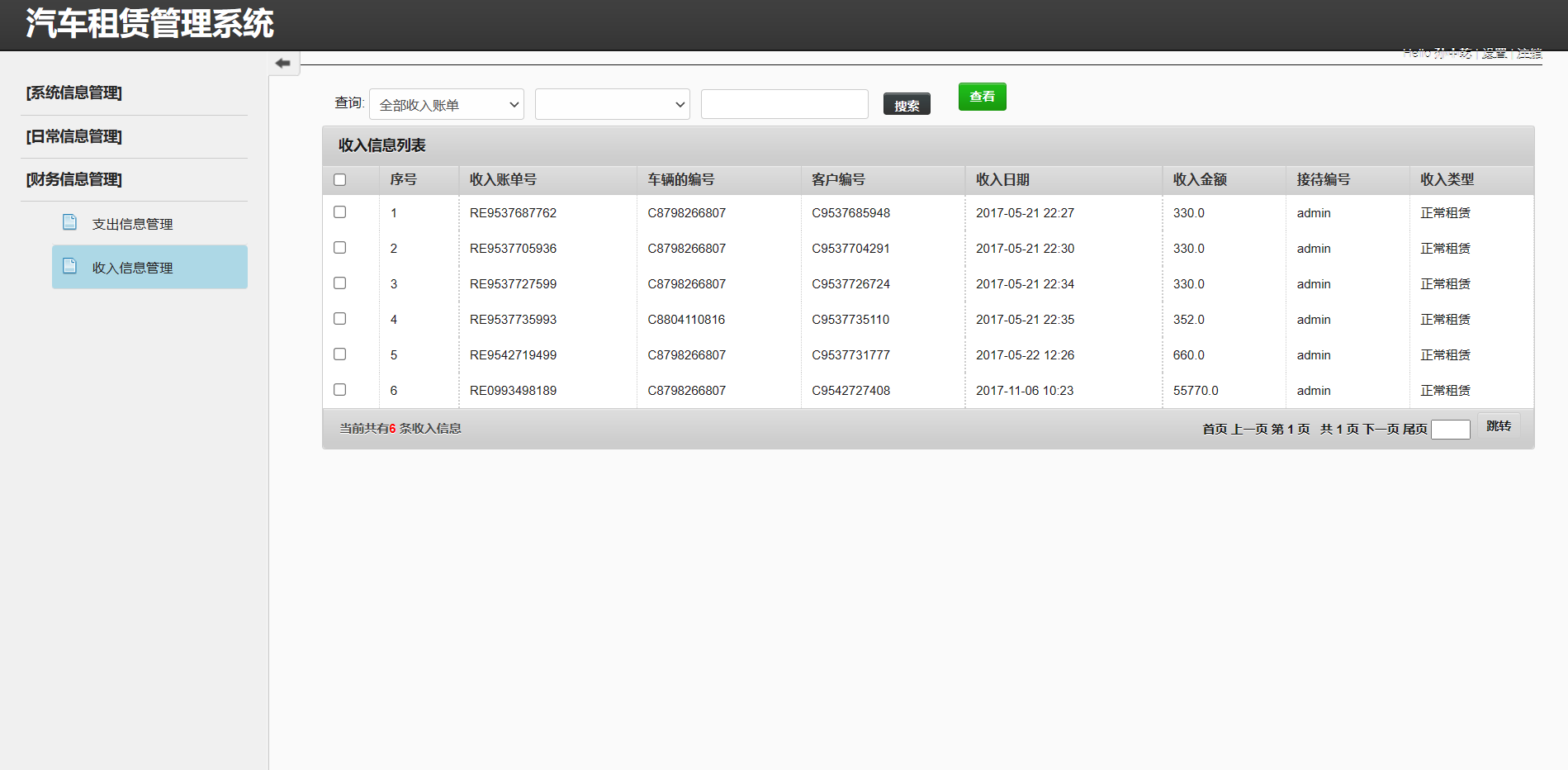The width and height of the screenshot is (1568, 770).
Task: Check the box for row RE9542719499
Action: pos(339,354)
